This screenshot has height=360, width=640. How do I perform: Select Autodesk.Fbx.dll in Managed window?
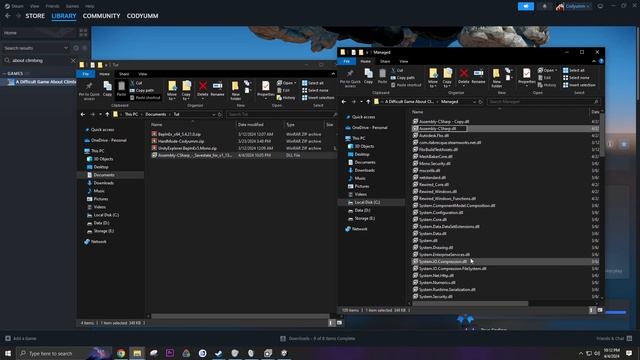(x=433, y=136)
